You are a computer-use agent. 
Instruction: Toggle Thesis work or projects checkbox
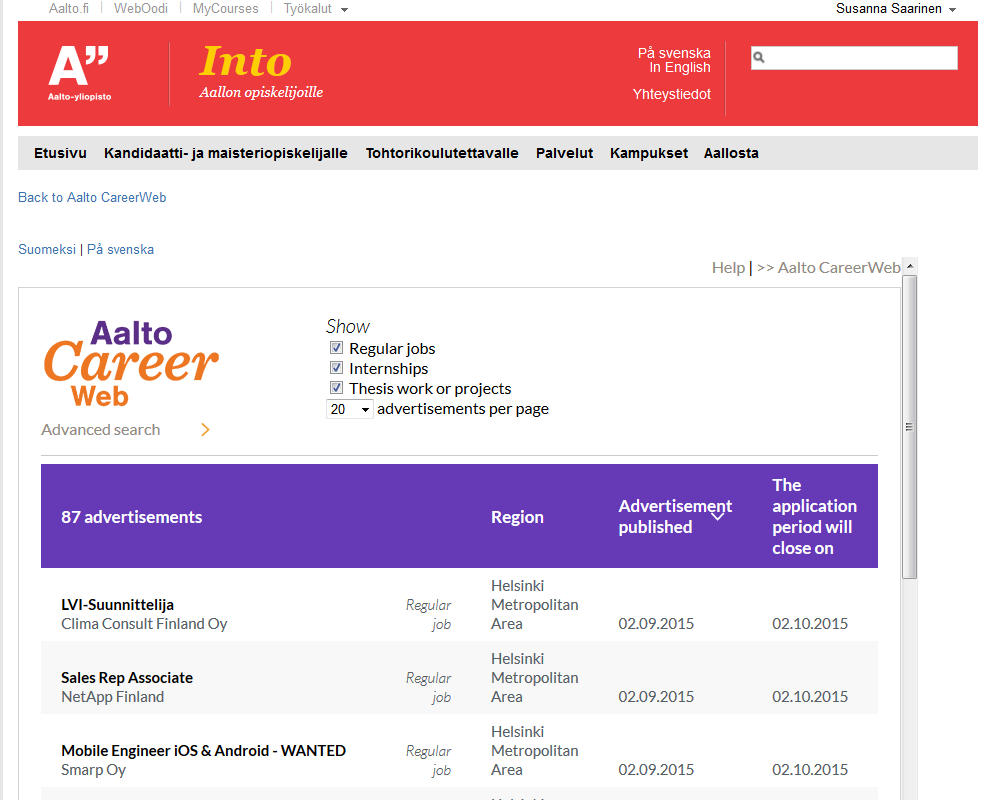(x=337, y=388)
